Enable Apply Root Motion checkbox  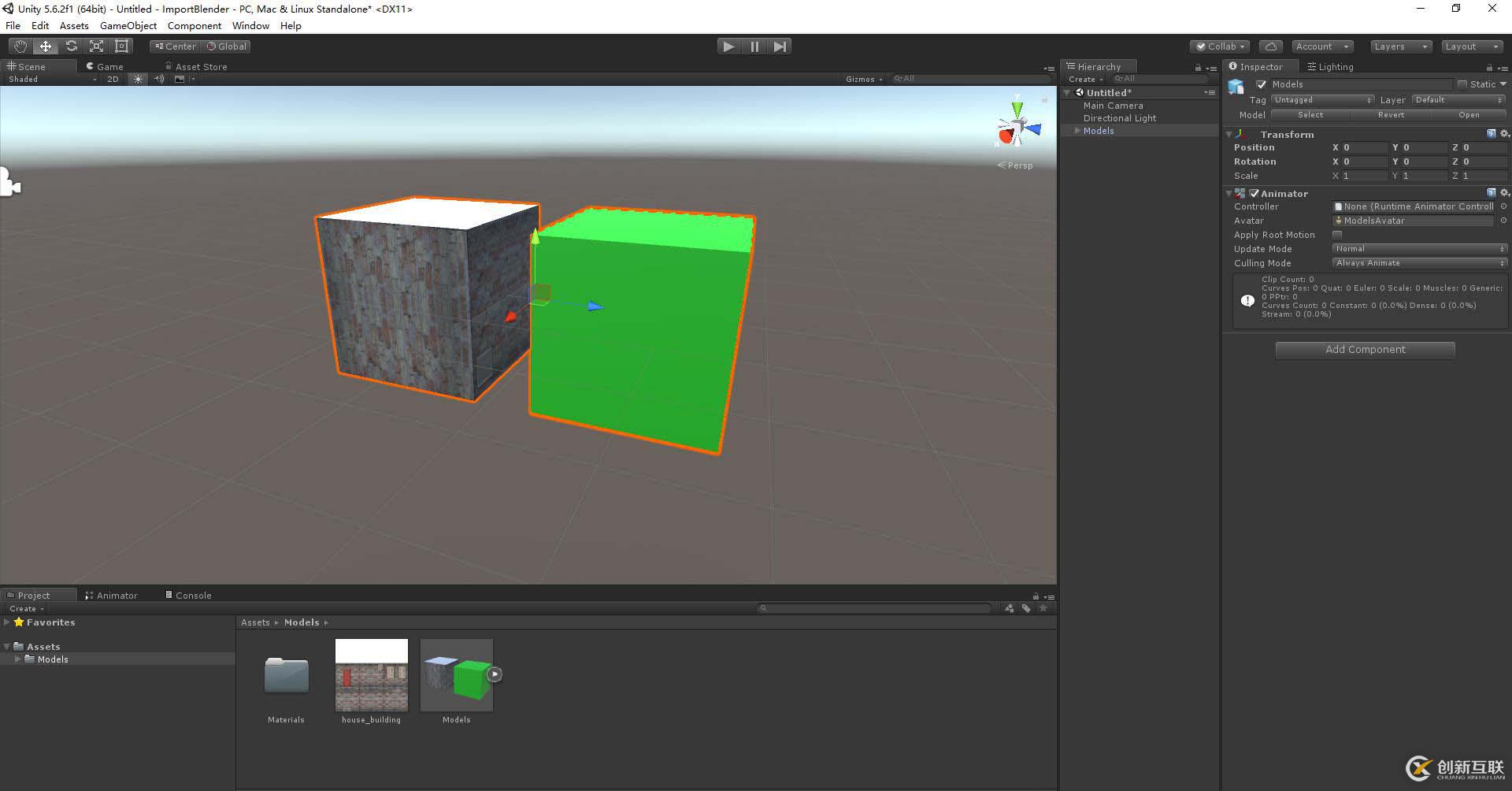pyautogui.click(x=1337, y=235)
